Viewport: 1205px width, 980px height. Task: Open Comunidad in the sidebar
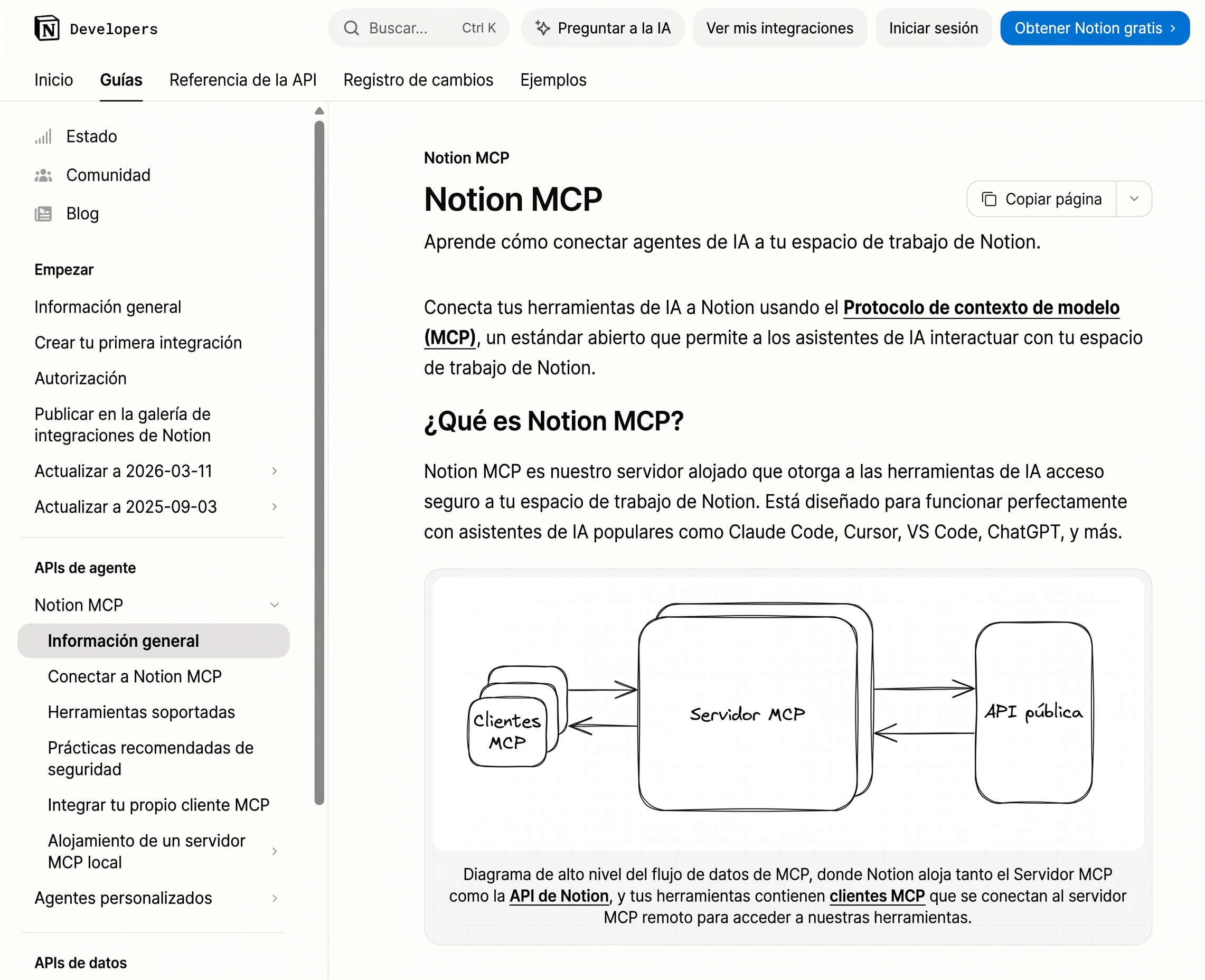pos(108,175)
